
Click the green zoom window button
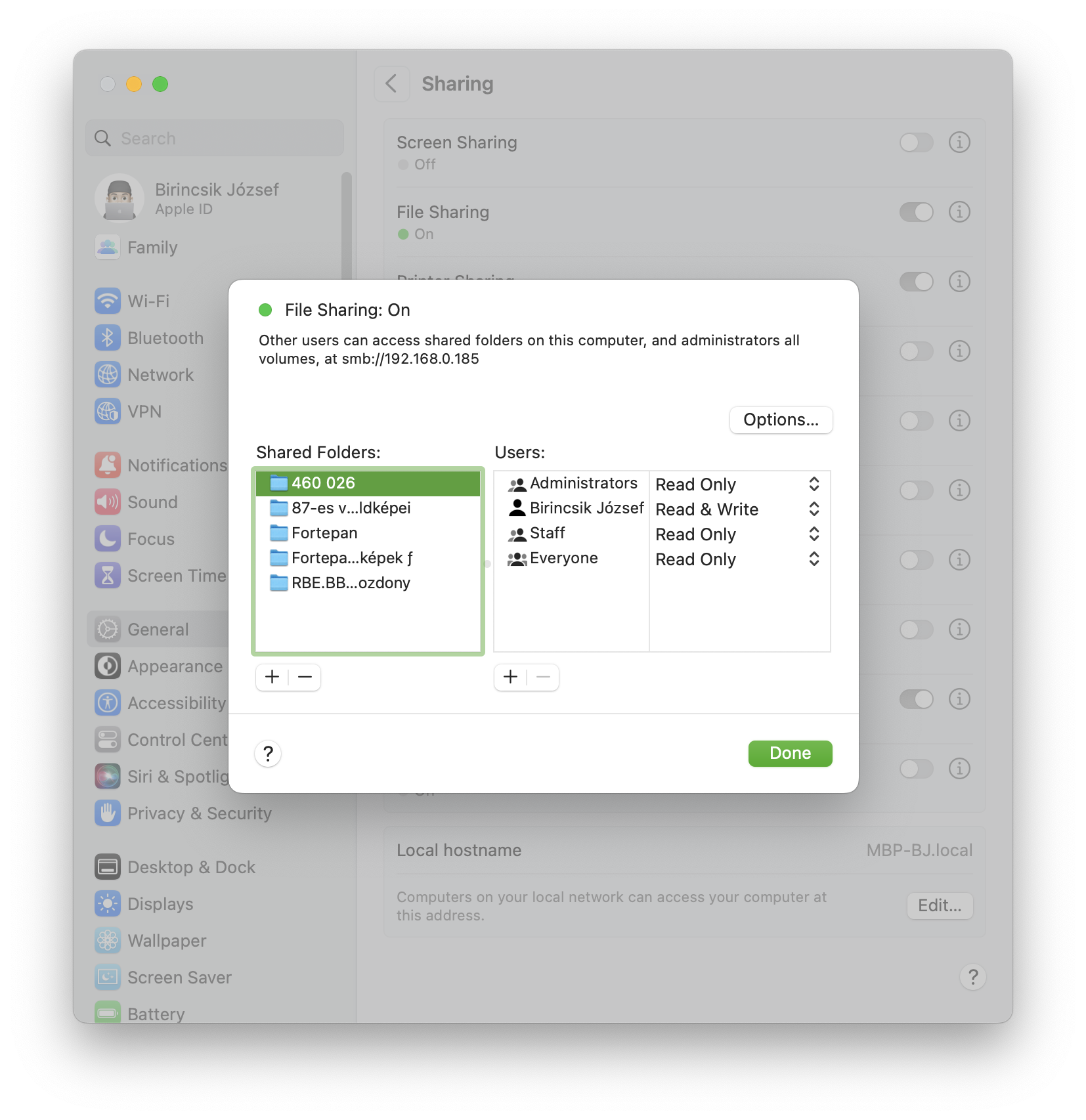point(160,84)
